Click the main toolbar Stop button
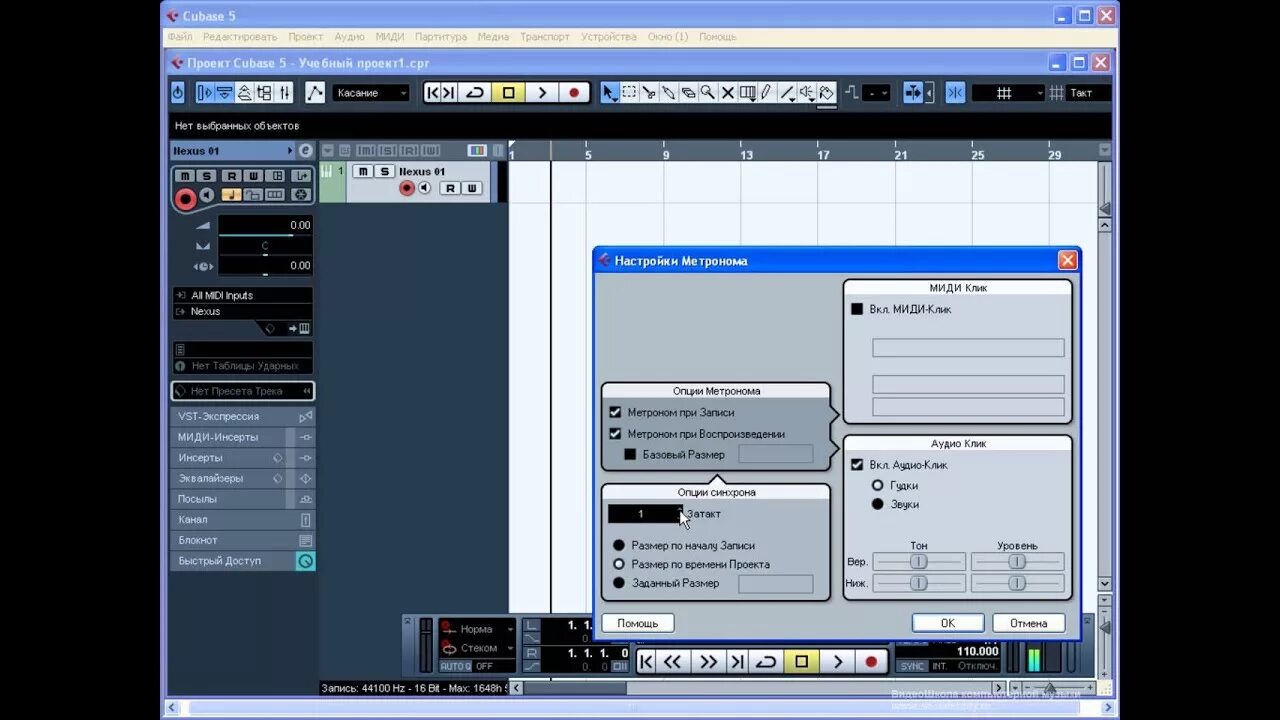This screenshot has height=720, width=1280. pyautogui.click(x=508, y=93)
